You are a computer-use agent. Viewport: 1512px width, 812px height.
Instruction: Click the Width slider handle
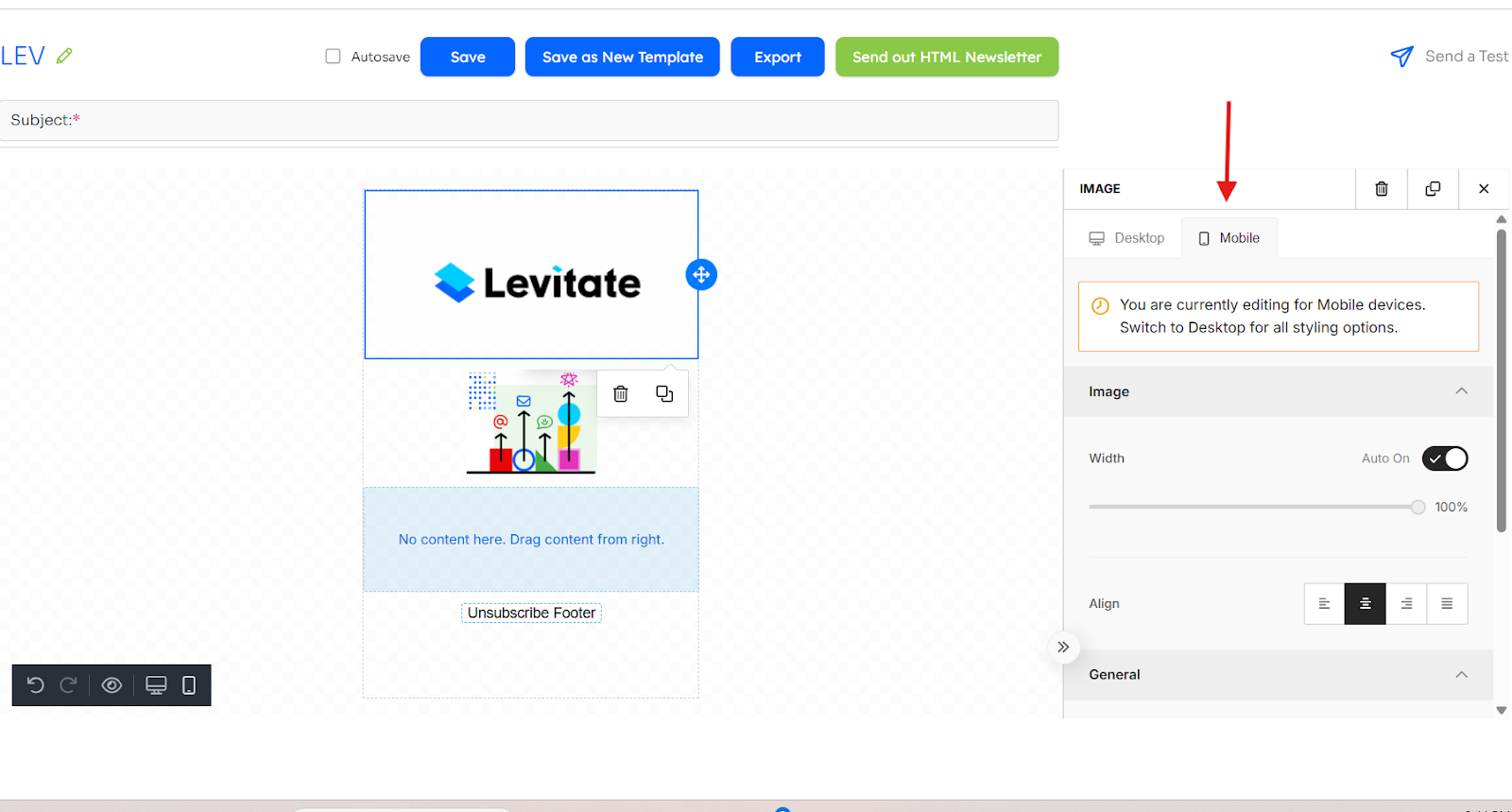click(x=1417, y=508)
